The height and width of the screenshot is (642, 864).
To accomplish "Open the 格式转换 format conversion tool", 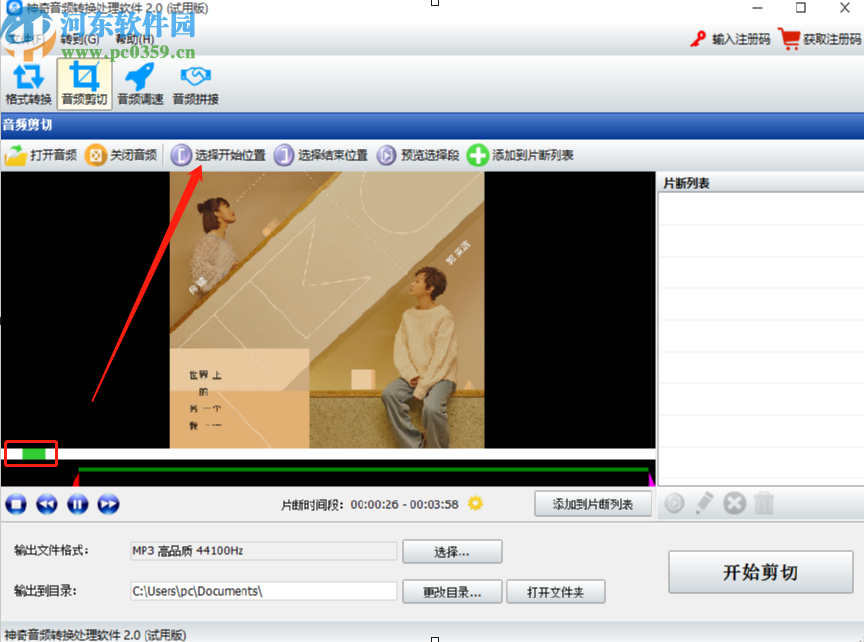I will tap(28, 84).
